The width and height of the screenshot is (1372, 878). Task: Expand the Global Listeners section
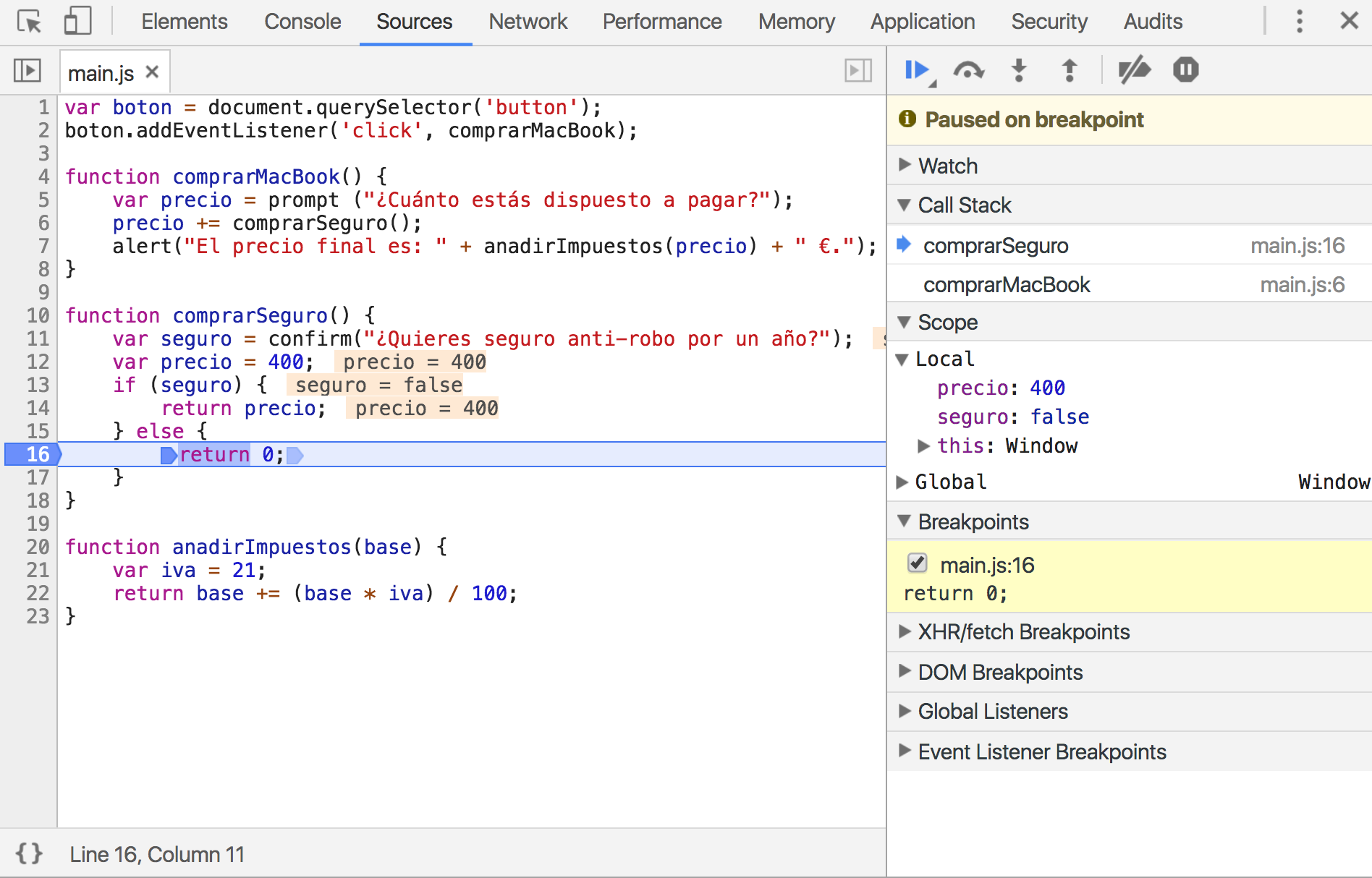pyautogui.click(x=1129, y=711)
